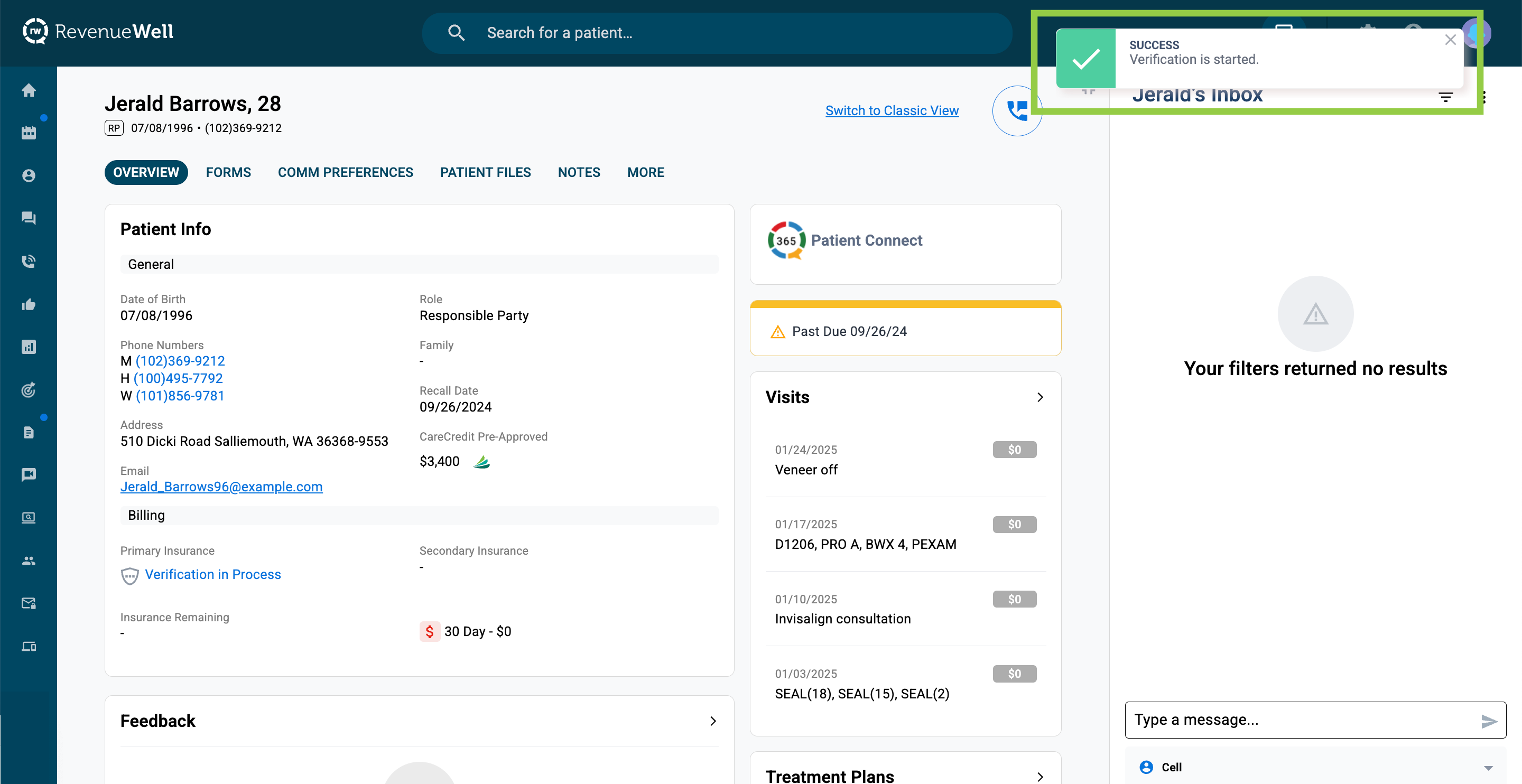
Task: Click the 30 Day - $0 balance text
Action: (x=477, y=631)
